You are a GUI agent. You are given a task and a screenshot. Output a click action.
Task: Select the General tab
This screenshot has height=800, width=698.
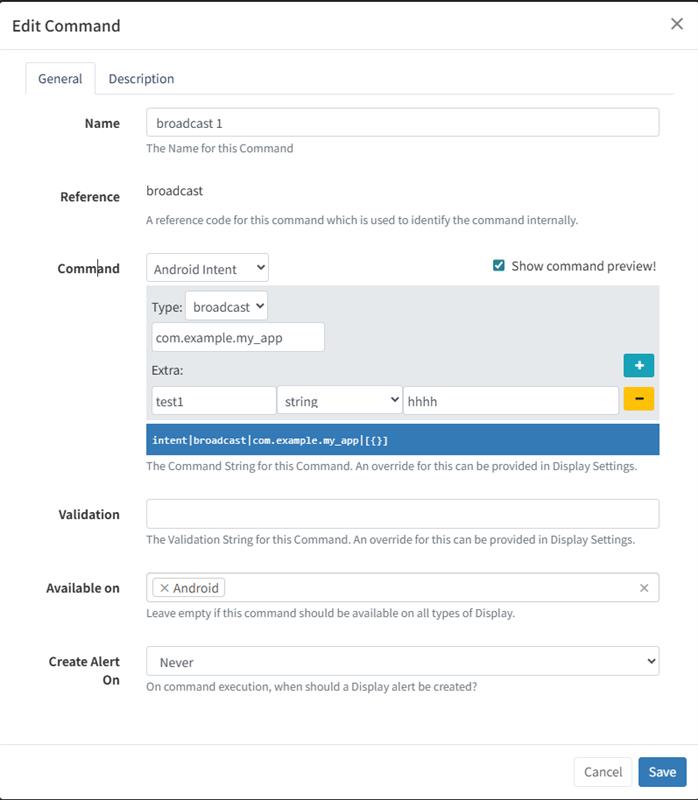pyautogui.click(x=60, y=79)
